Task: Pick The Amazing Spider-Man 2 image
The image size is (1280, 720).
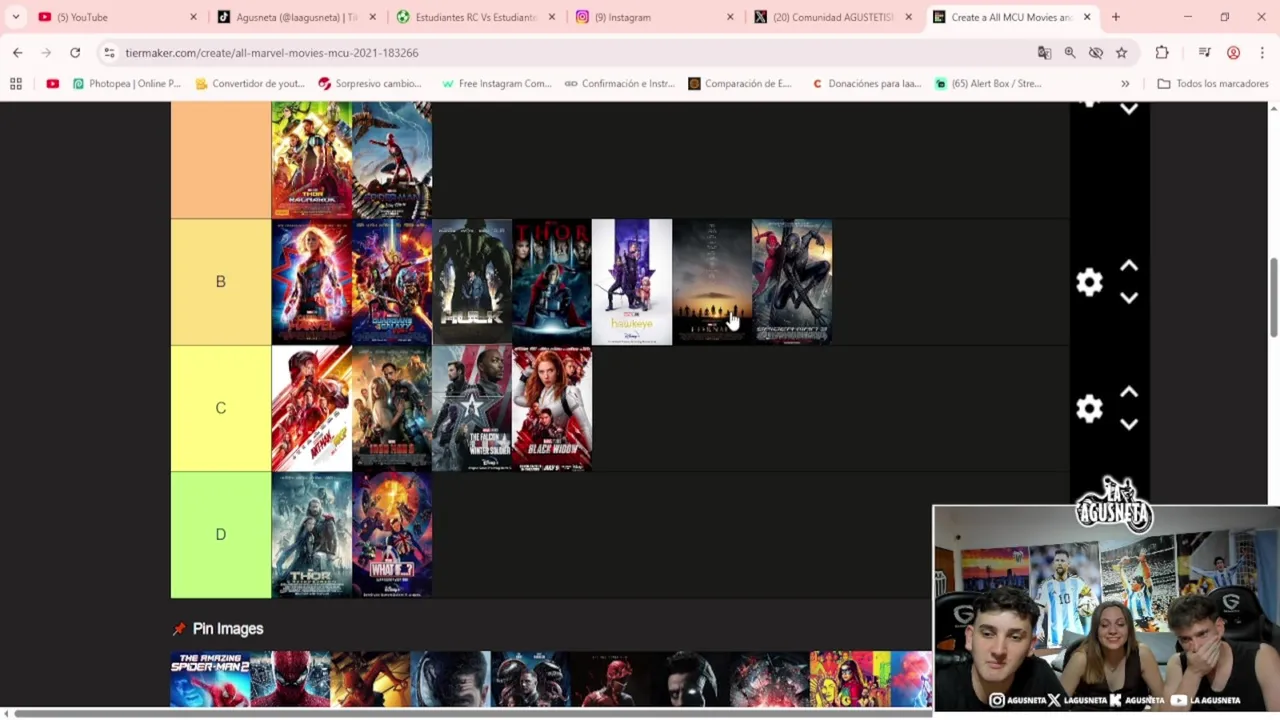Action: (210, 680)
